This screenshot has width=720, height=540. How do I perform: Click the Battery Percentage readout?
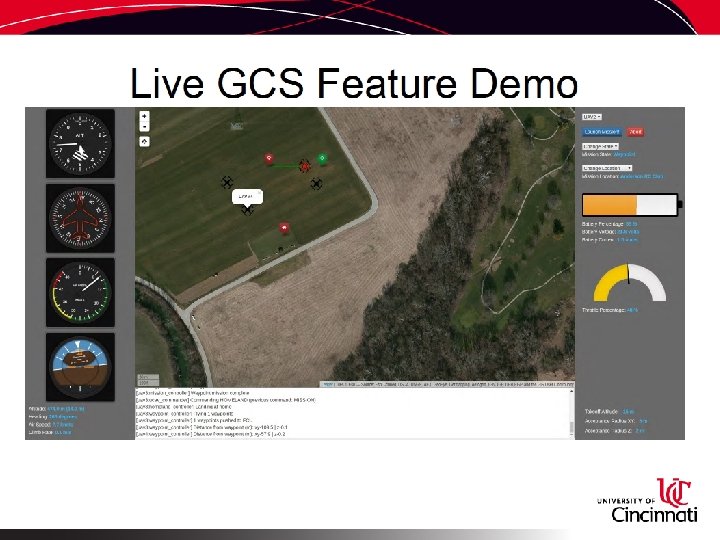(x=609, y=224)
